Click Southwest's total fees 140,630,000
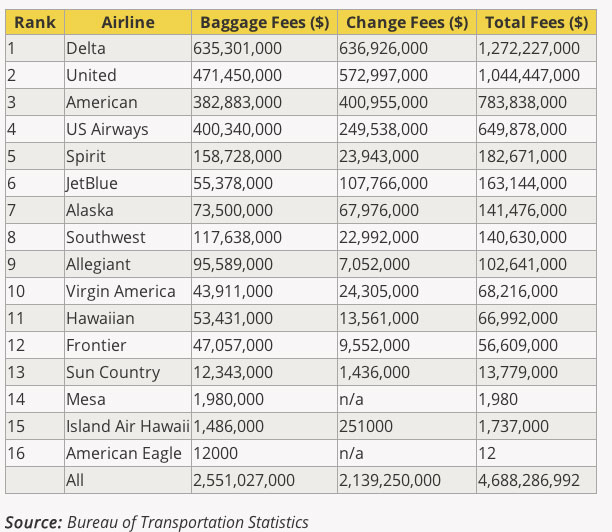Screen dimensions: 612x532 (522, 237)
